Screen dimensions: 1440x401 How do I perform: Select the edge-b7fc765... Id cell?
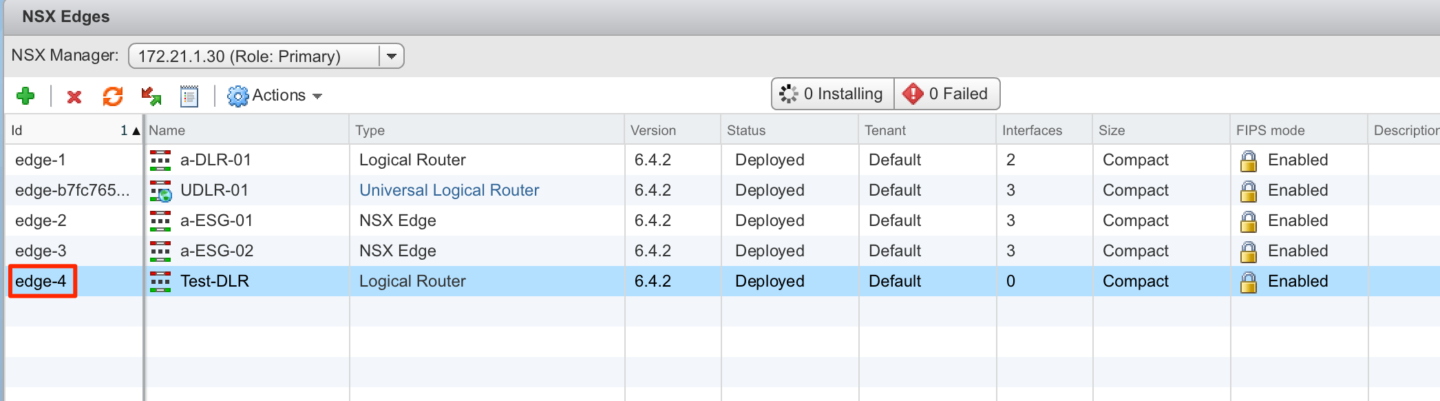[74, 190]
